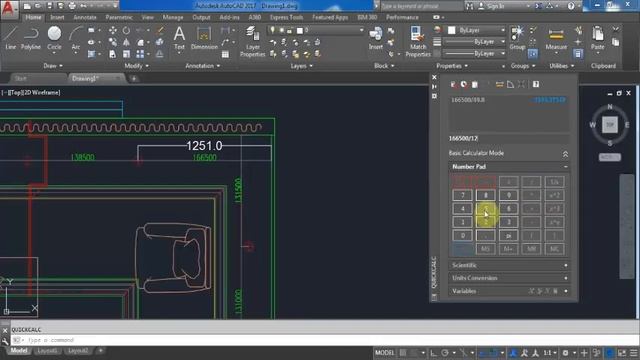Open the View ribbon tab
Viewport: 640px width, 360px height.
click(x=148, y=17)
